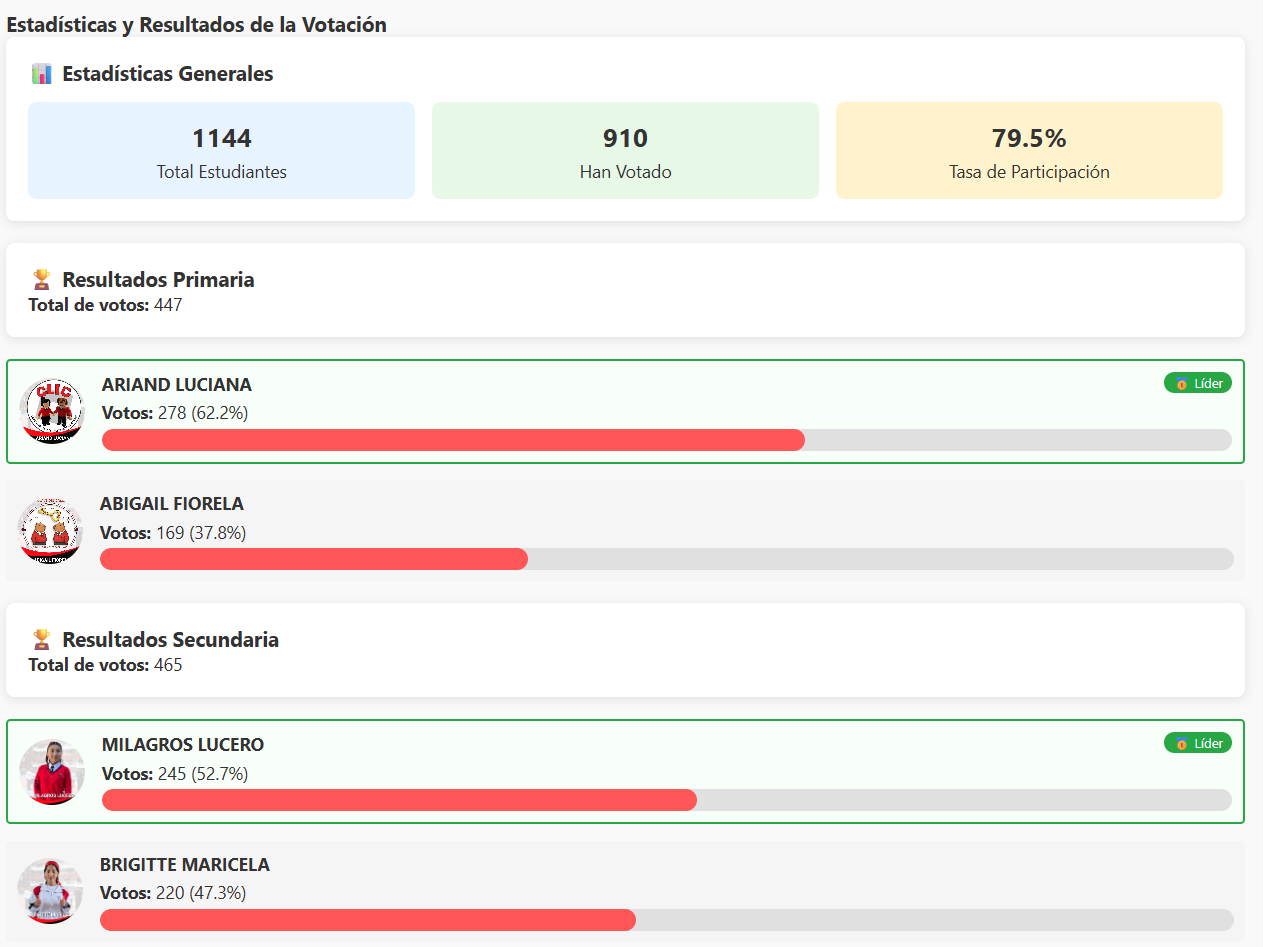Click the medal icon in Ariand Luciana's Líder badge

pos(1181,384)
